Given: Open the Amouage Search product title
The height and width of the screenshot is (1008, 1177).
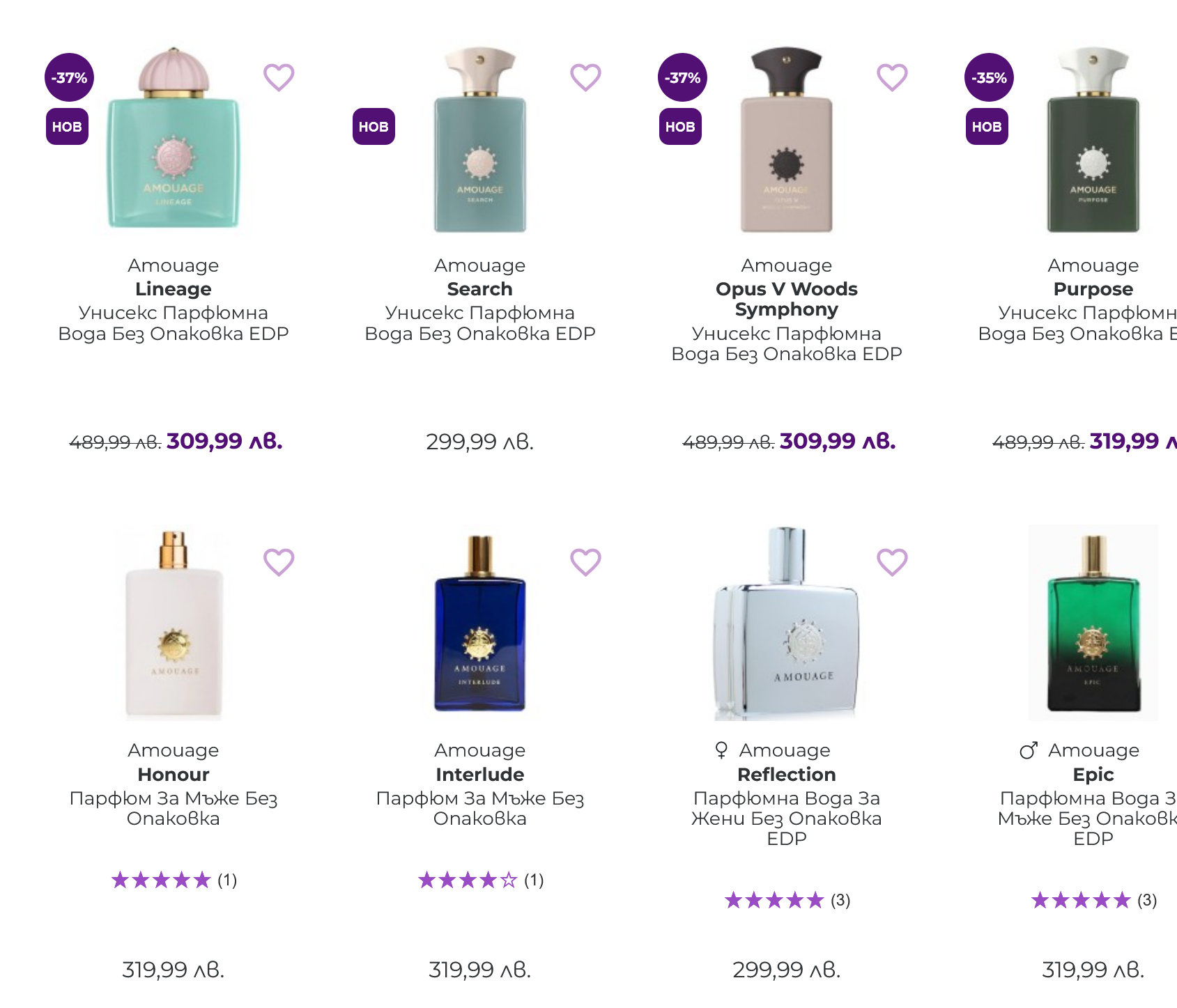Looking at the screenshot, I should point(479,288).
